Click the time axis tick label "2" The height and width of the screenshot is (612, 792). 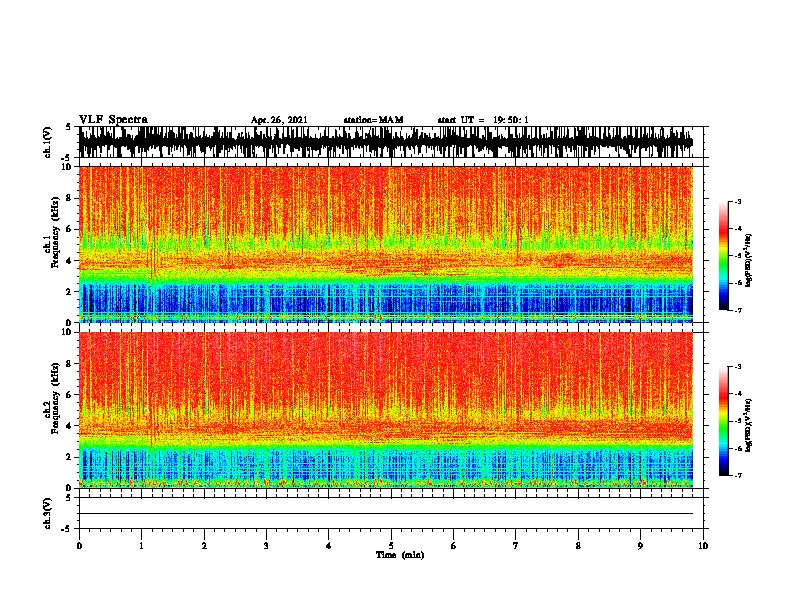tap(204, 546)
